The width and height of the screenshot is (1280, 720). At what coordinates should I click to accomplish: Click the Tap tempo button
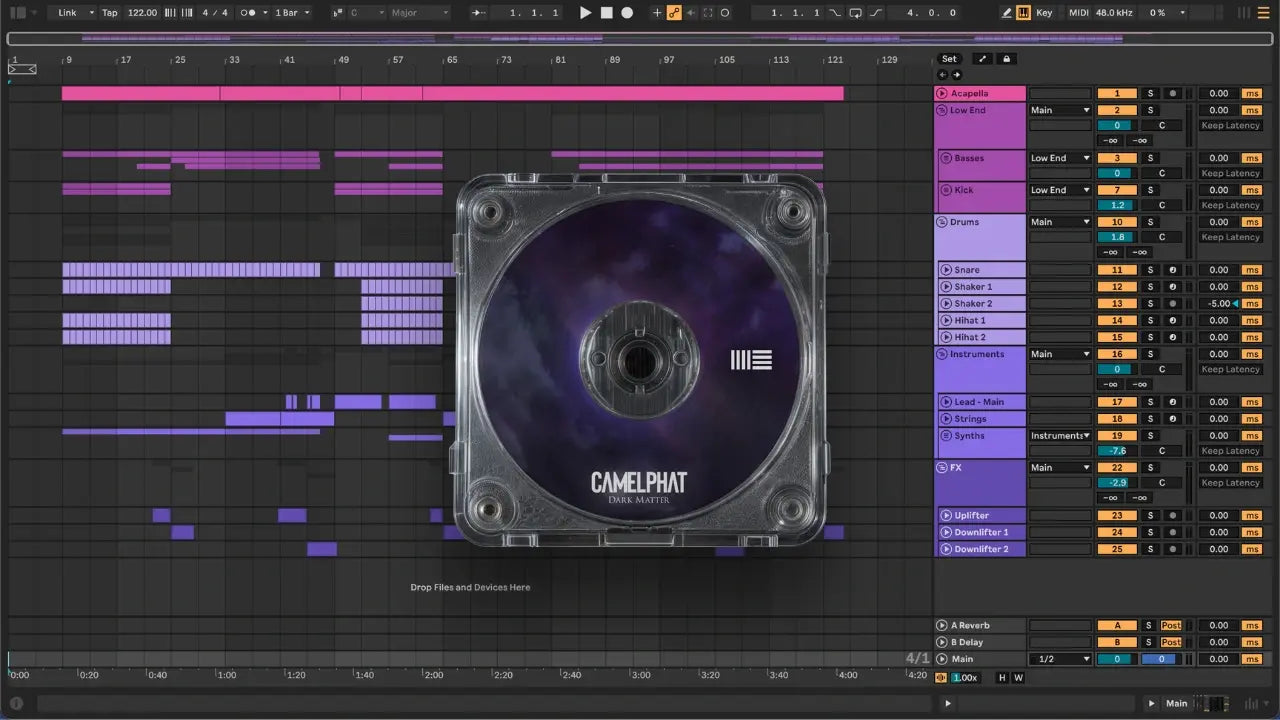[x=110, y=13]
